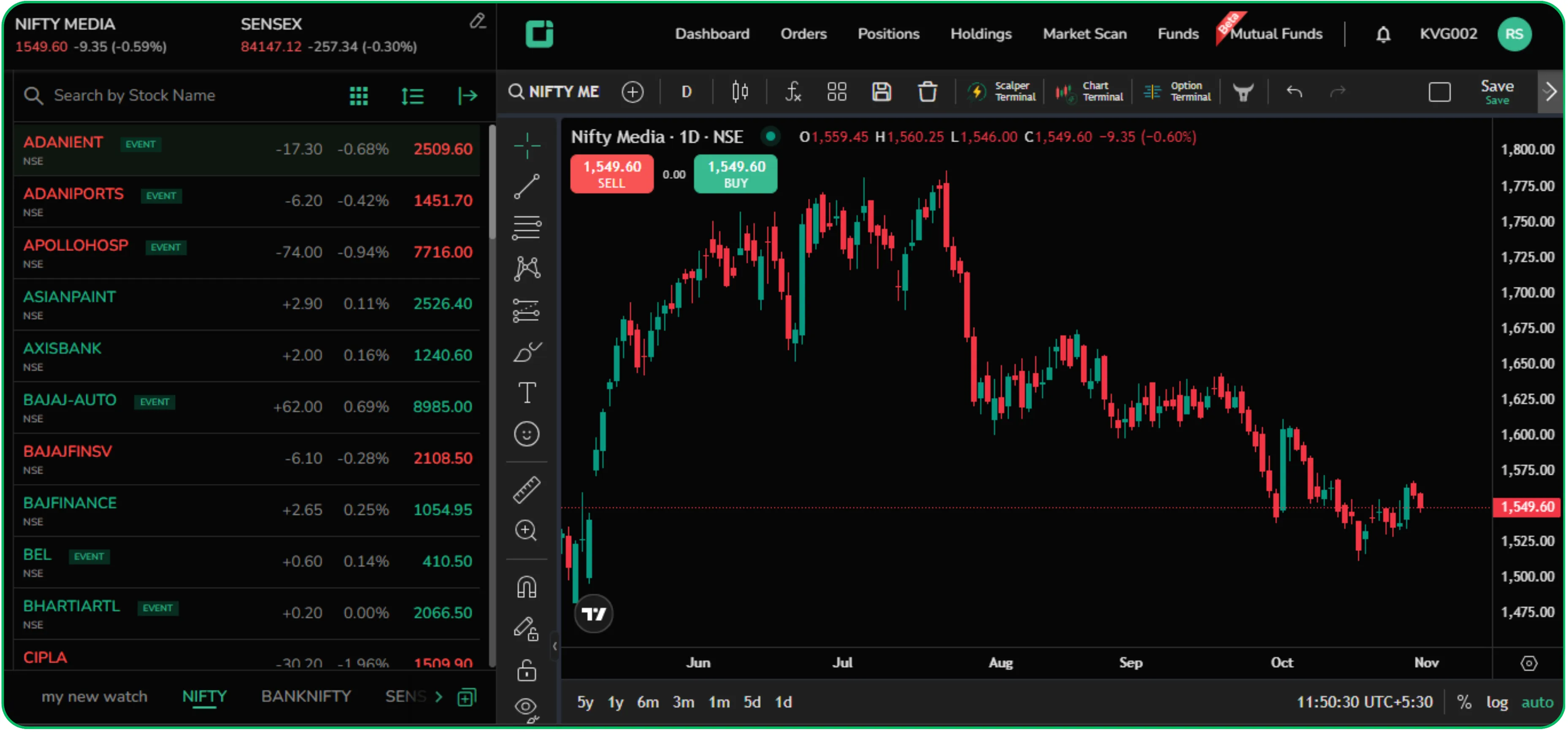Image resolution: width=1568 pixels, height=732 pixels.
Task: Collapse the watchlist panel sidebar
Action: pyautogui.click(x=468, y=95)
